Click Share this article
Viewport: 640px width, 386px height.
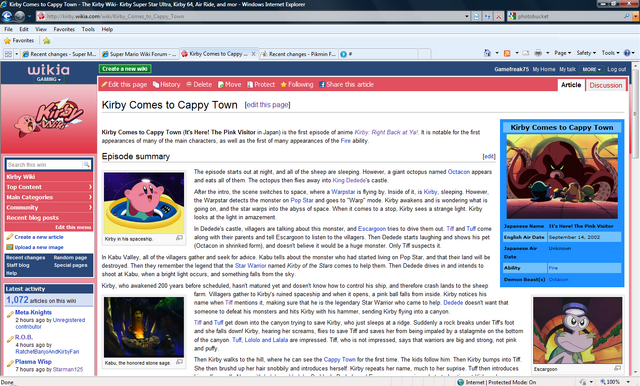pos(346,84)
